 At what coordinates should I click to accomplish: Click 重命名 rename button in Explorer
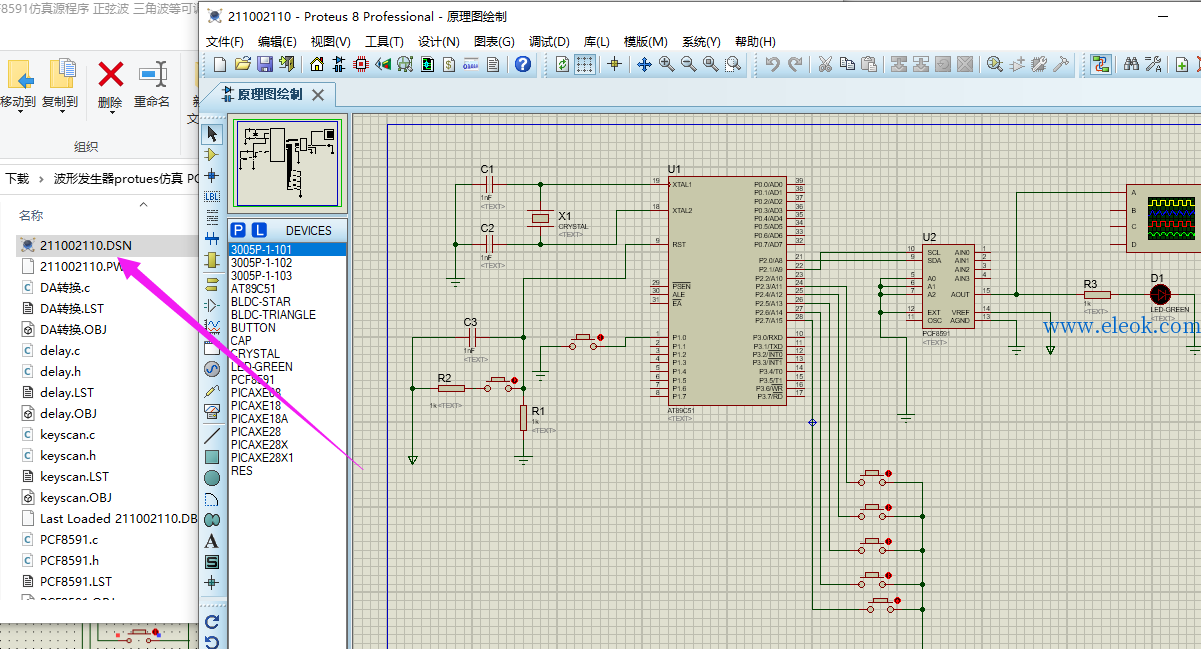coord(152,84)
